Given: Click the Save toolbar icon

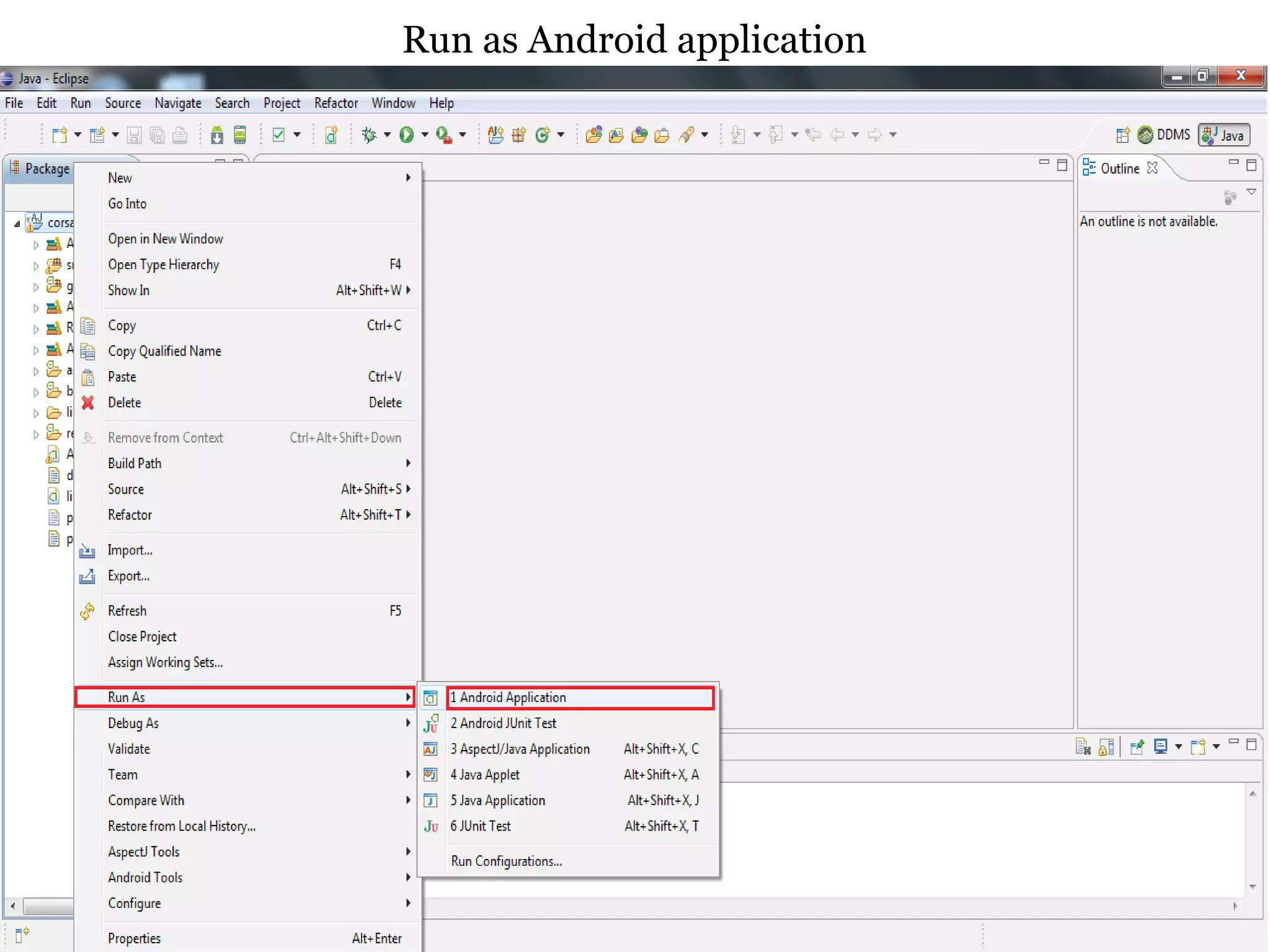Looking at the screenshot, I should coord(134,135).
